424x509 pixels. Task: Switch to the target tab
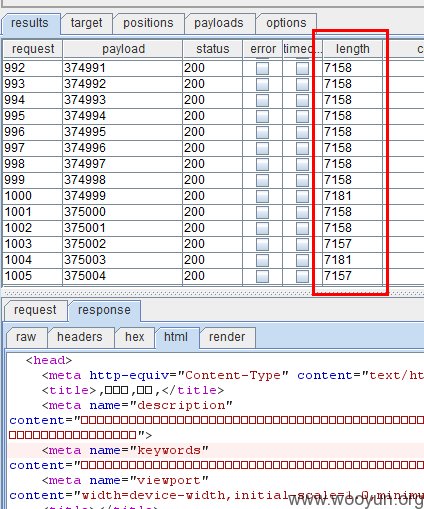point(86,23)
